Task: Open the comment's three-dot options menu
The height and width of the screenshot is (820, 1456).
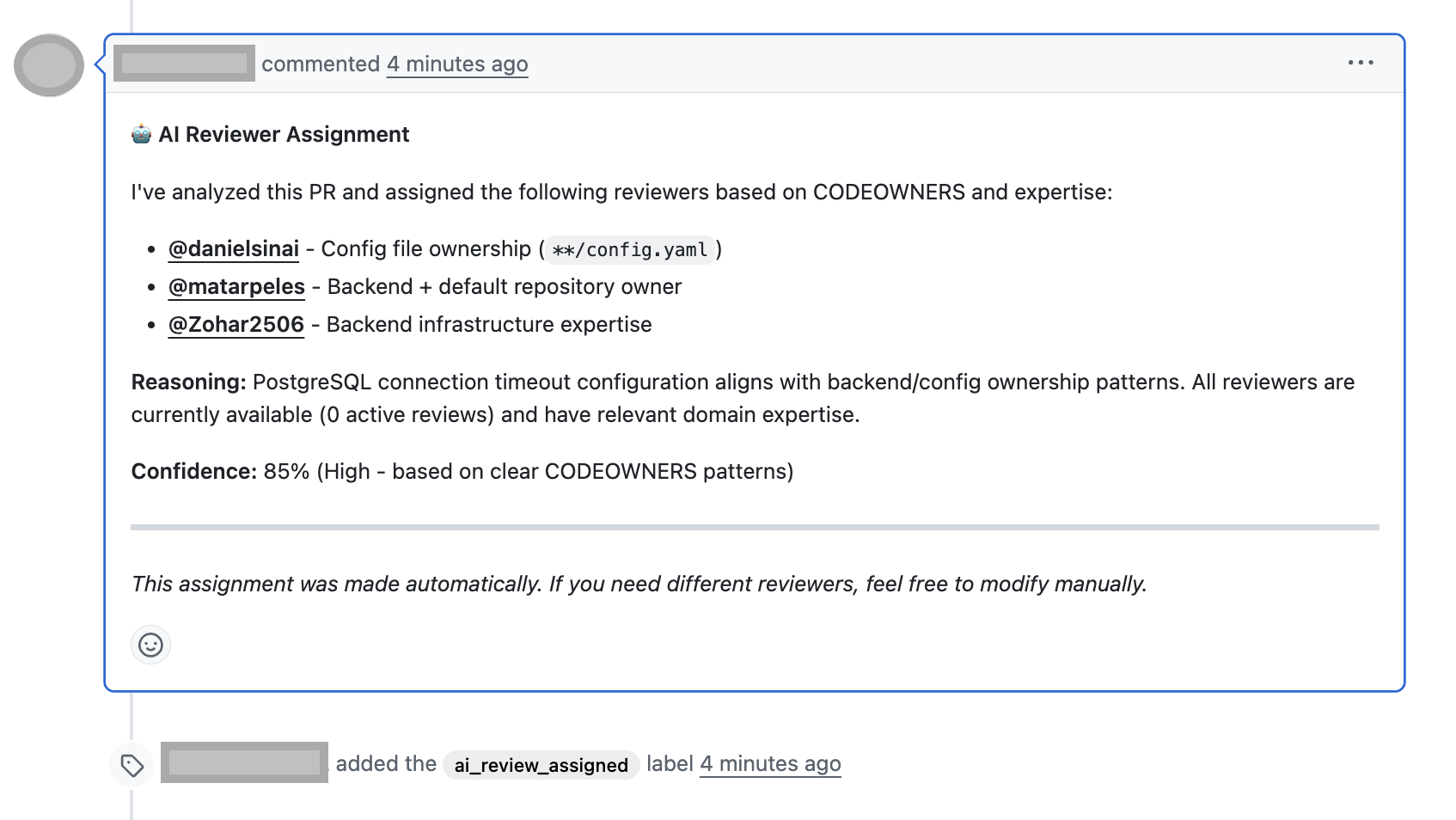Action: 1360,63
